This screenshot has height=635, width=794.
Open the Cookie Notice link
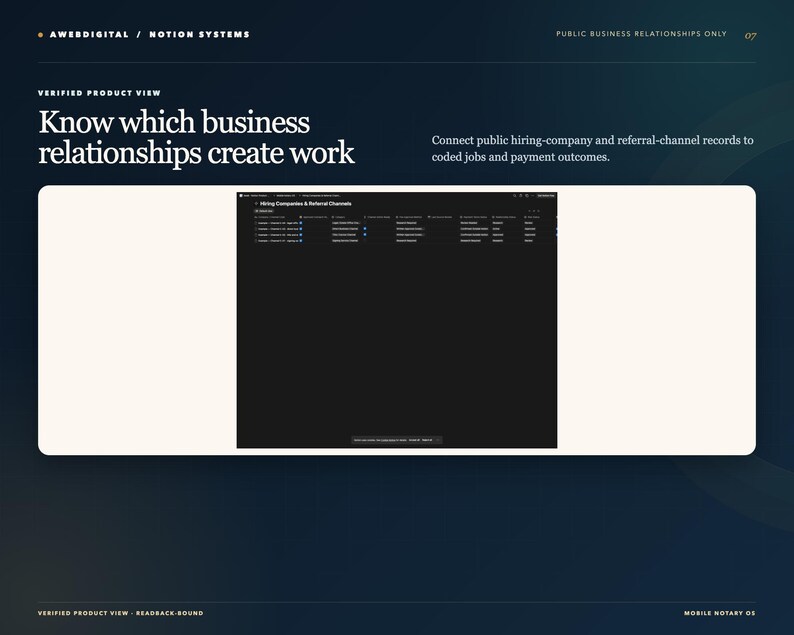pos(388,440)
